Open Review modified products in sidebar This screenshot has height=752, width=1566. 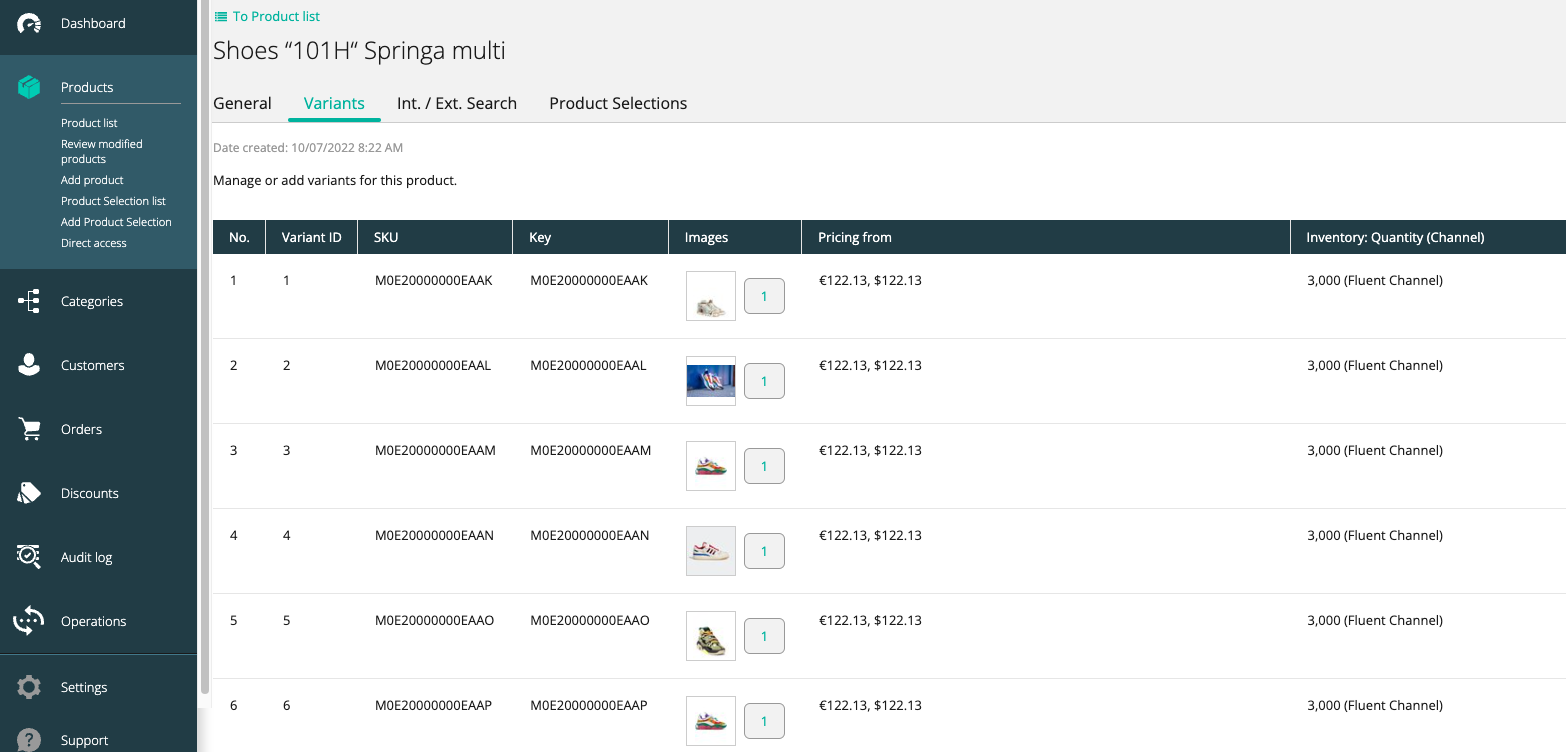point(101,151)
